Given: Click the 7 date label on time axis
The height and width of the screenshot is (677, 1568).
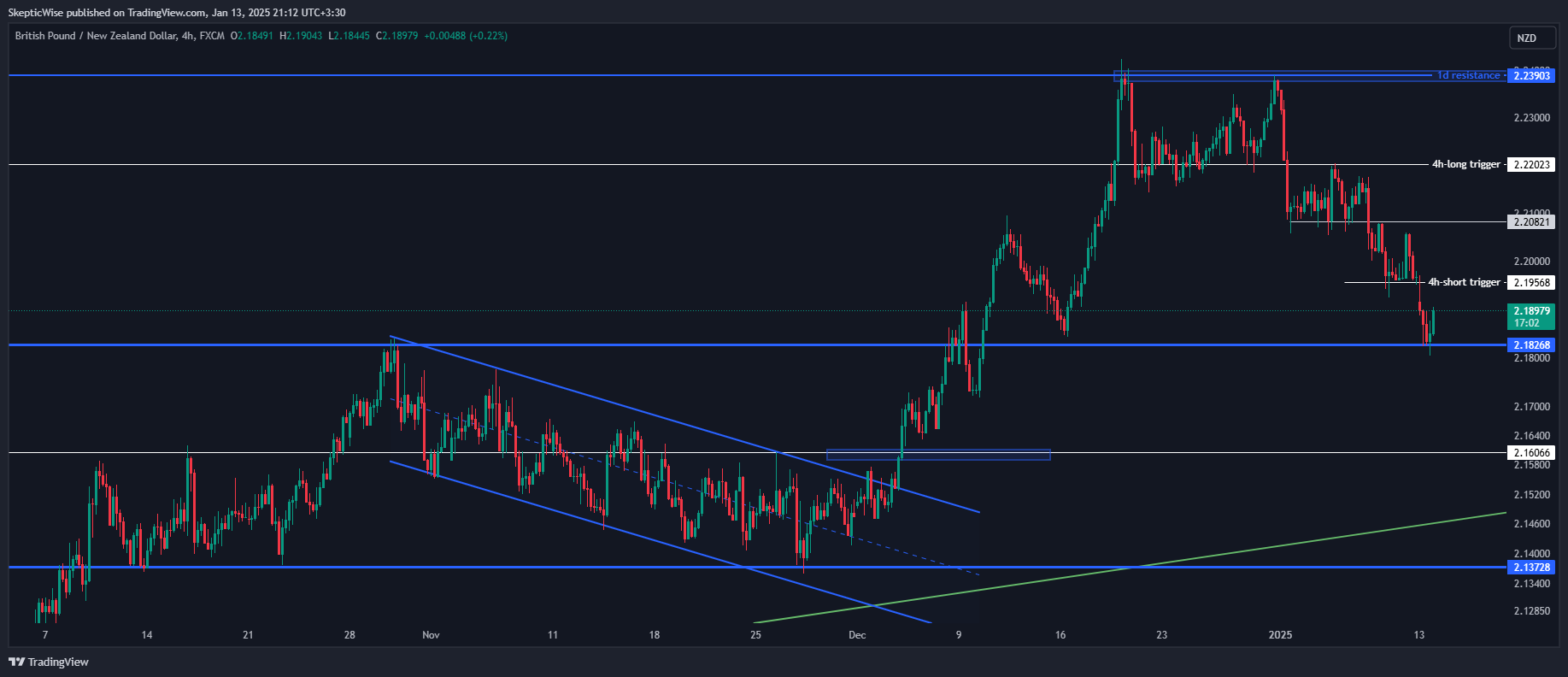Looking at the screenshot, I should point(45,635).
